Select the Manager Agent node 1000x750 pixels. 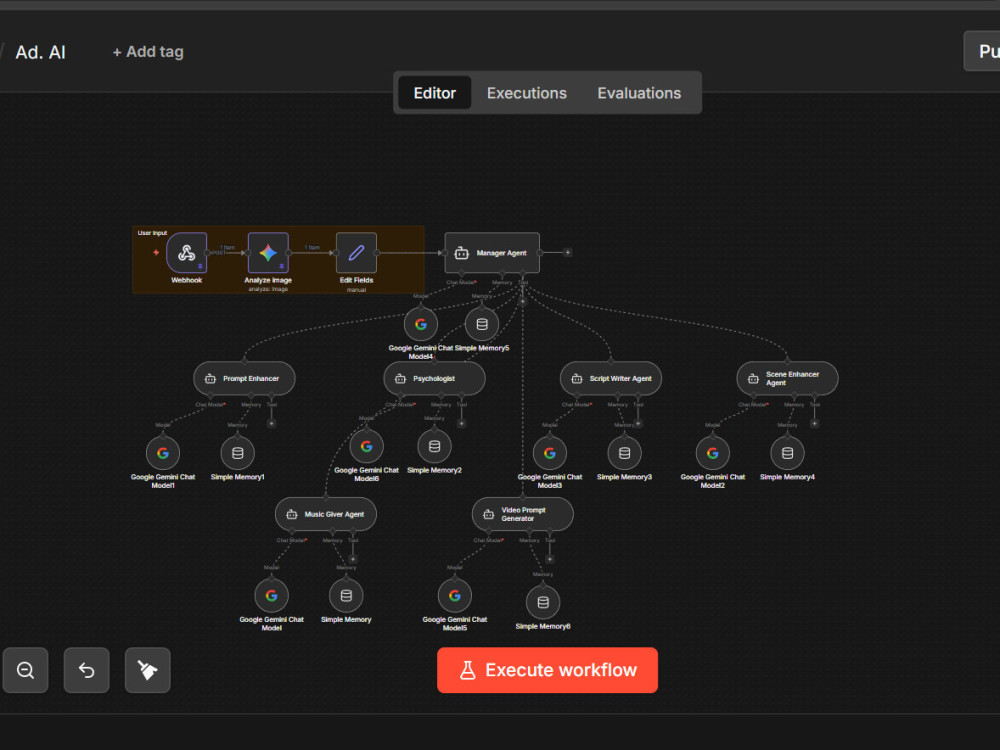click(492, 253)
